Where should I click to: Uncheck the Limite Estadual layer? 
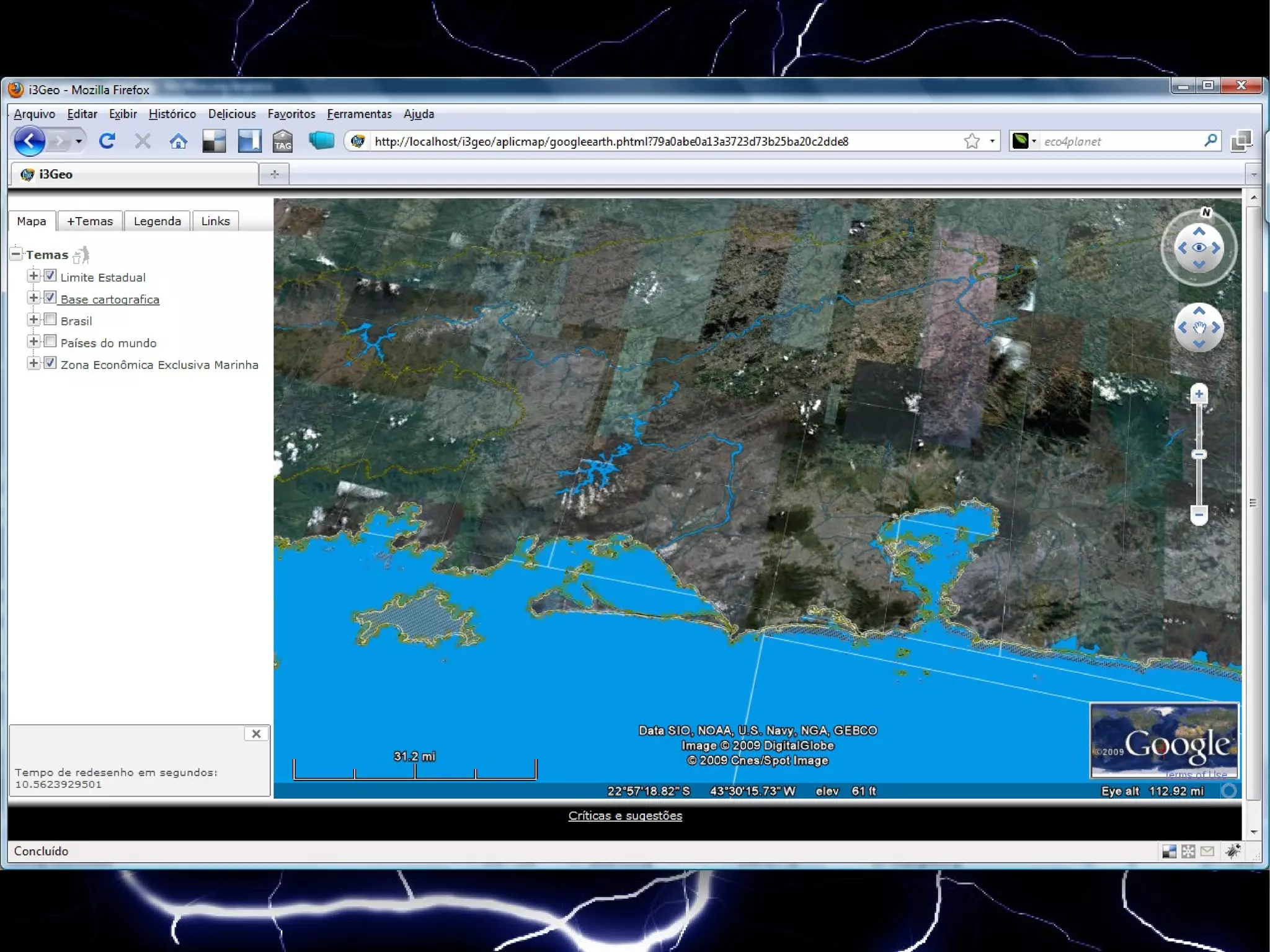(x=50, y=276)
